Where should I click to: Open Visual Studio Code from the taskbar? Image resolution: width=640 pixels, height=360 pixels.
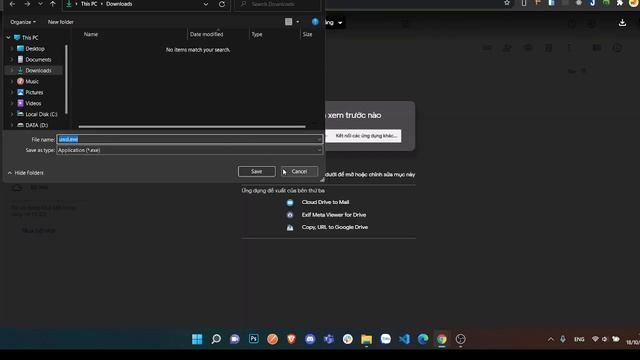[x=404, y=339]
